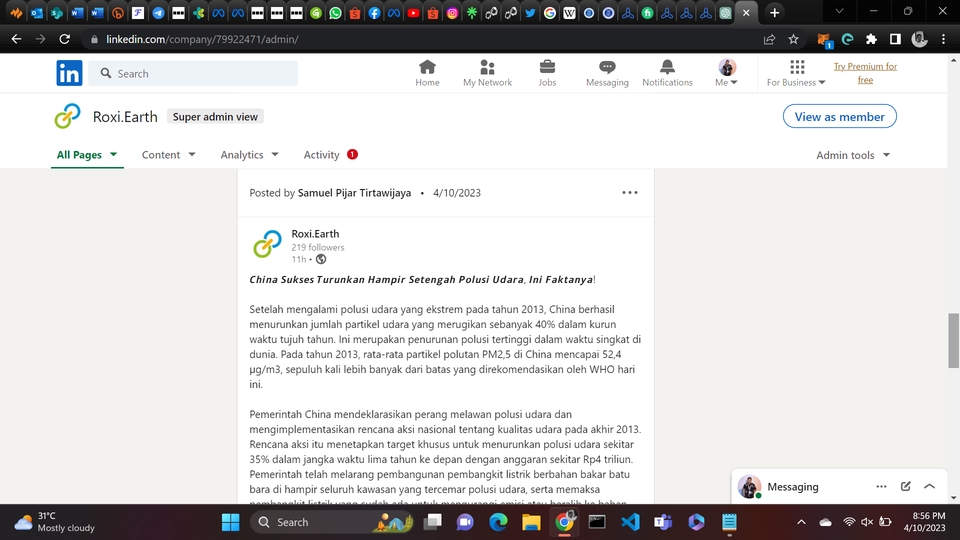Click the Roxi.Earth post avatar logo
This screenshot has width=960, height=540.
coord(267,244)
